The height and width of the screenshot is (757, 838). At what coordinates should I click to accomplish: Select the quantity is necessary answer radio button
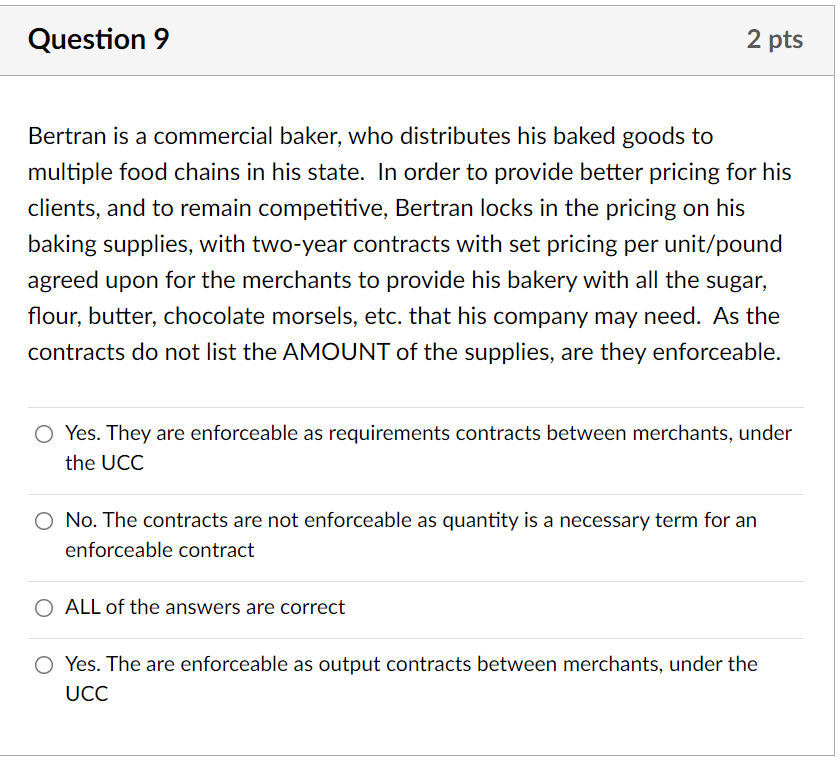tap(44, 521)
